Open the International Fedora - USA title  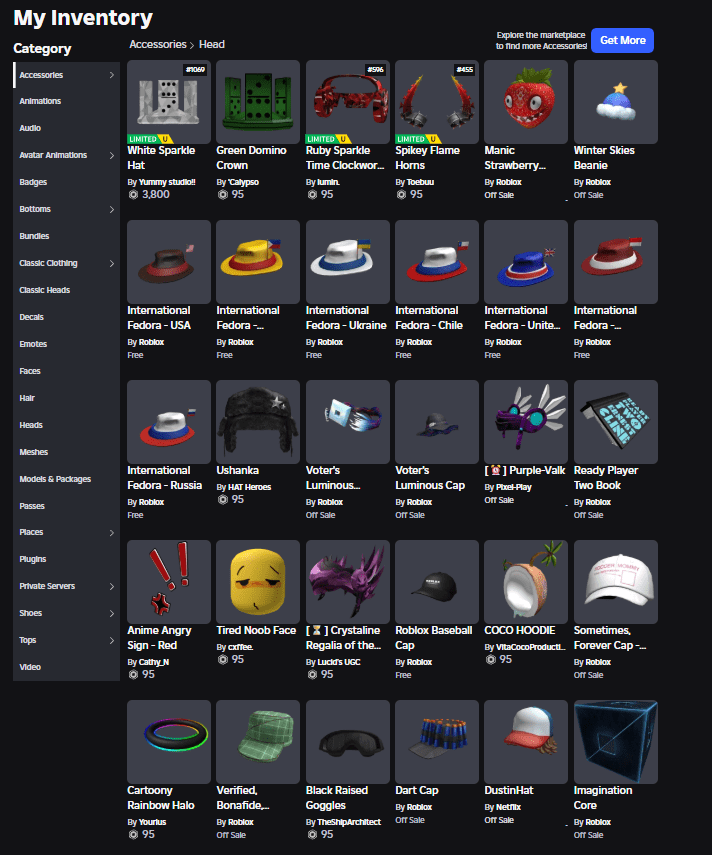click(159, 318)
